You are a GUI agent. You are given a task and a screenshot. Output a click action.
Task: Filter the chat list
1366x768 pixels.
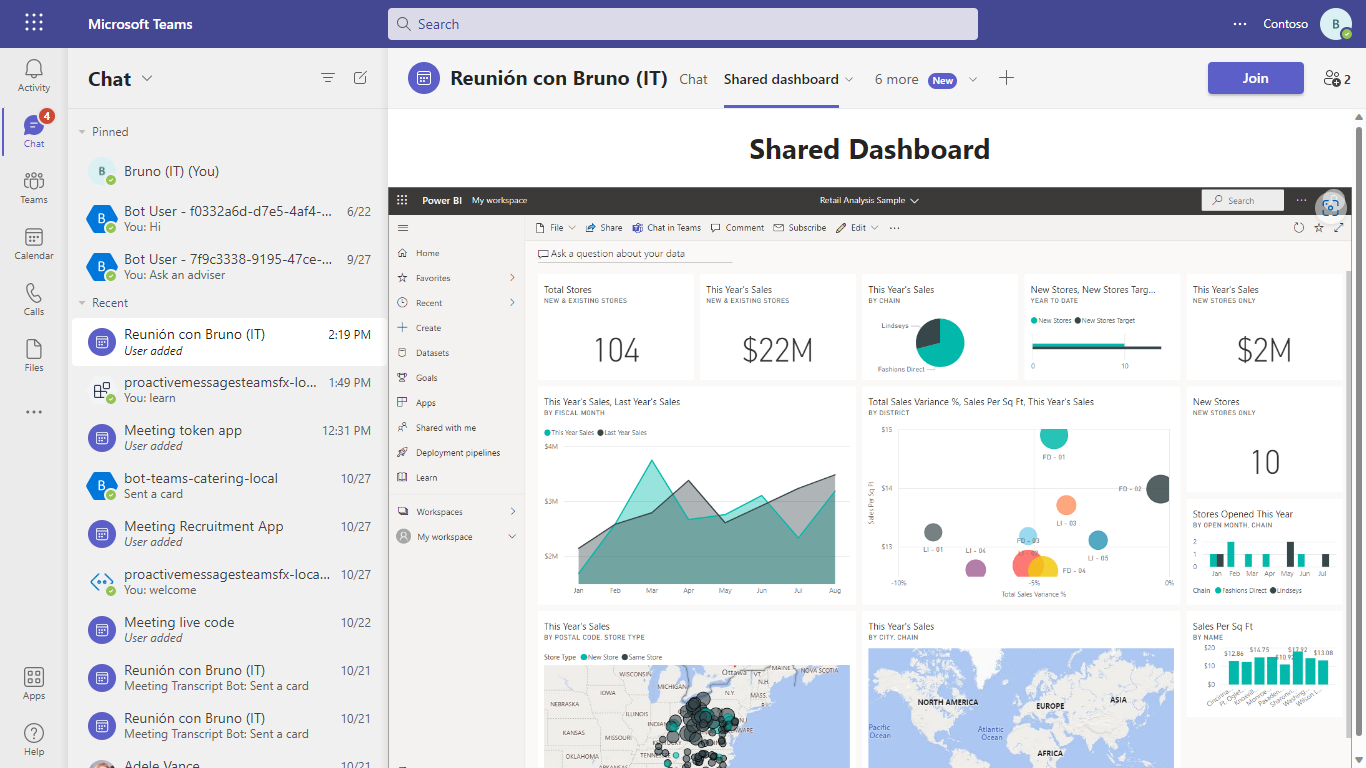tap(328, 78)
